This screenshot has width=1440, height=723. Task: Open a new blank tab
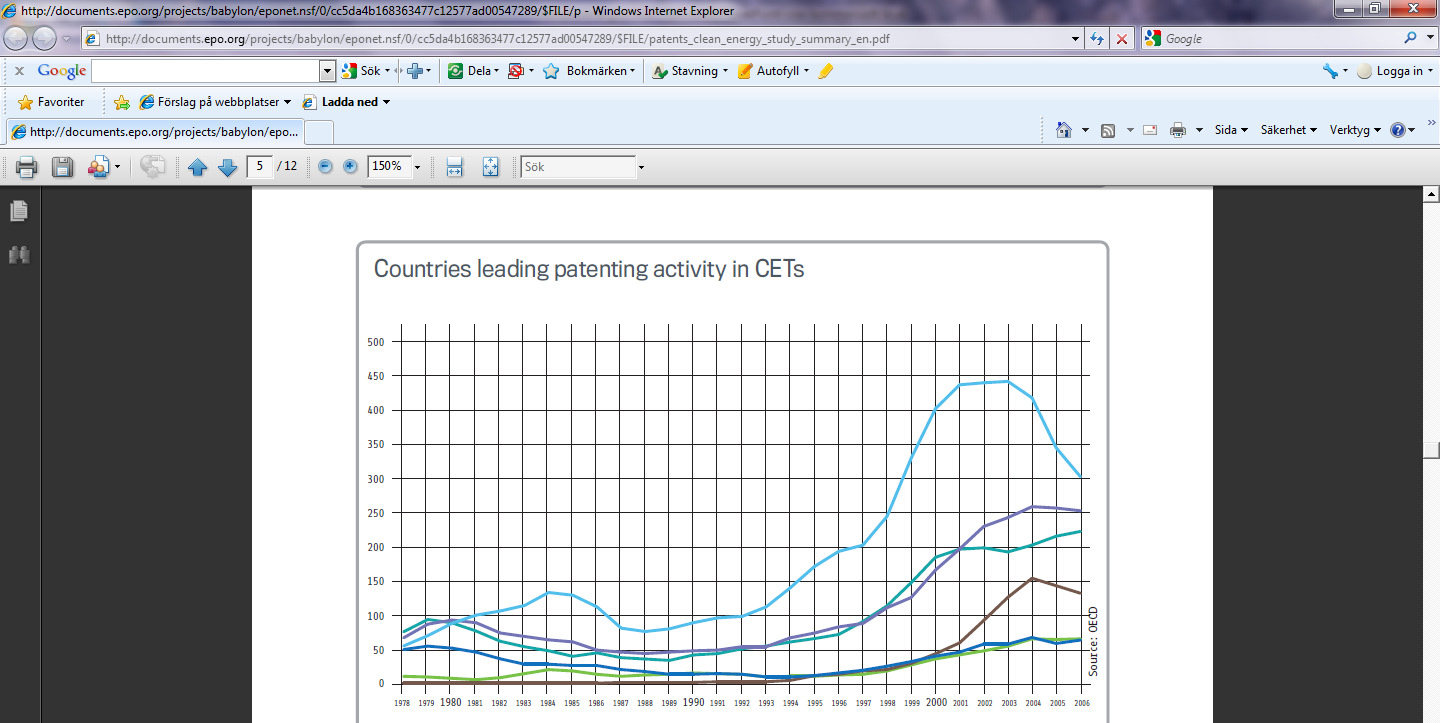pyautogui.click(x=319, y=132)
